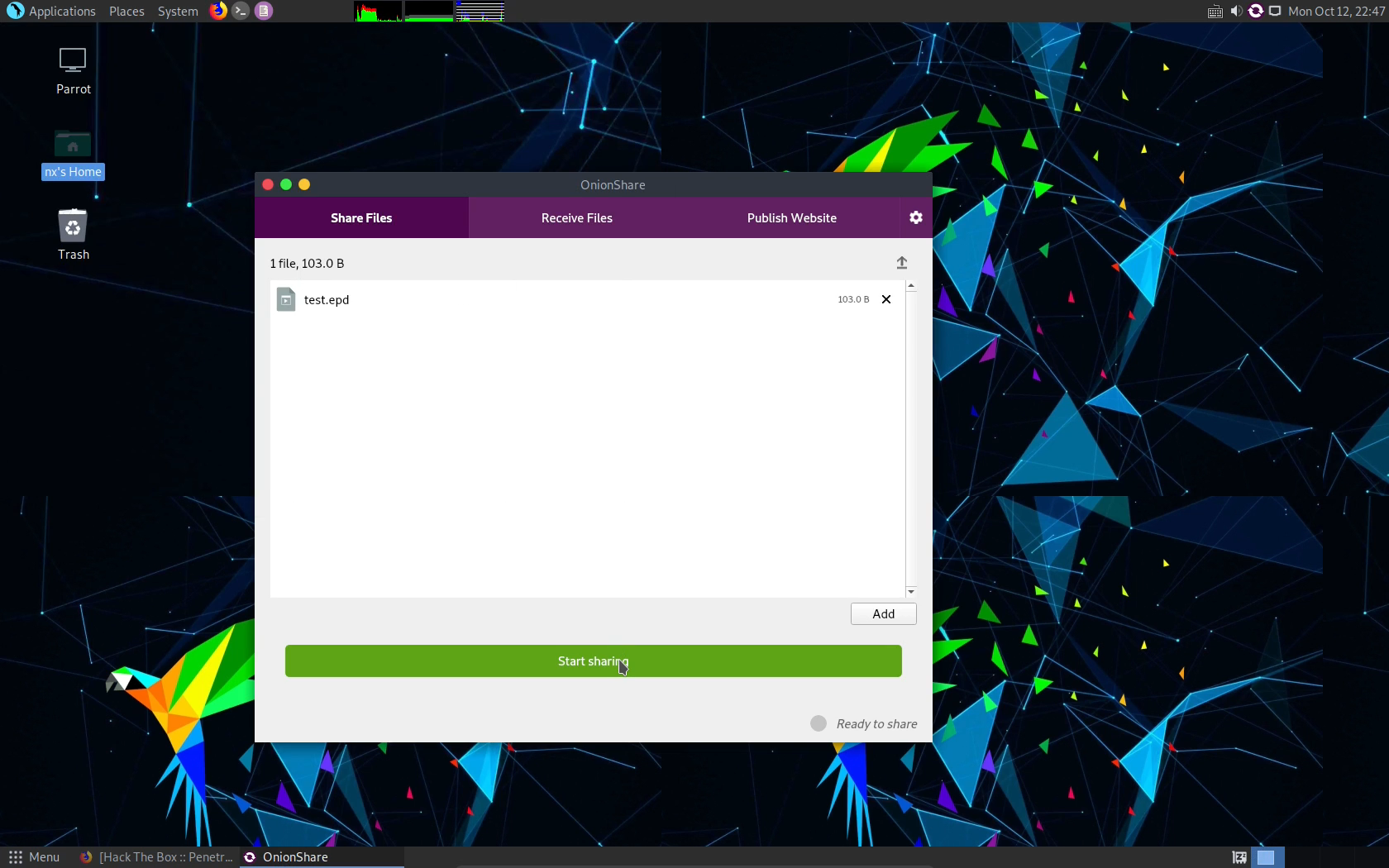The width and height of the screenshot is (1389, 868).
Task: Switch to the Publish Website tab
Action: pyautogui.click(x=792, y=217)
